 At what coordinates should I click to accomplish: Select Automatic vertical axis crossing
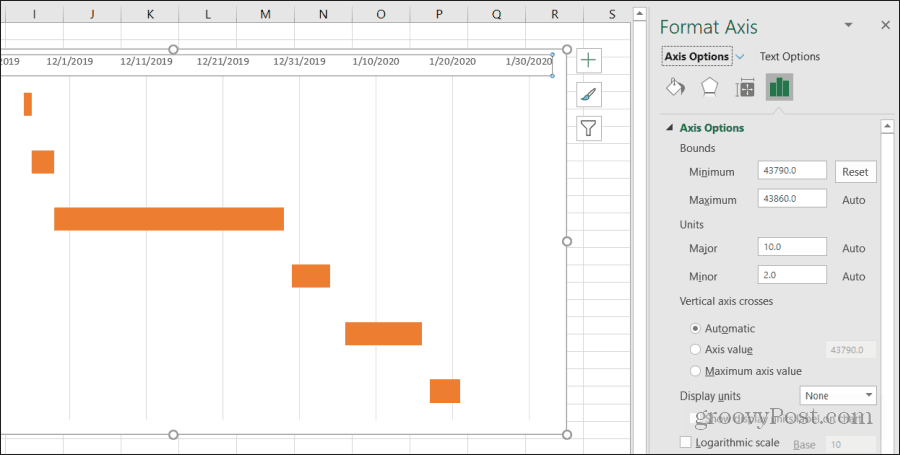click(x=696, y=329)
